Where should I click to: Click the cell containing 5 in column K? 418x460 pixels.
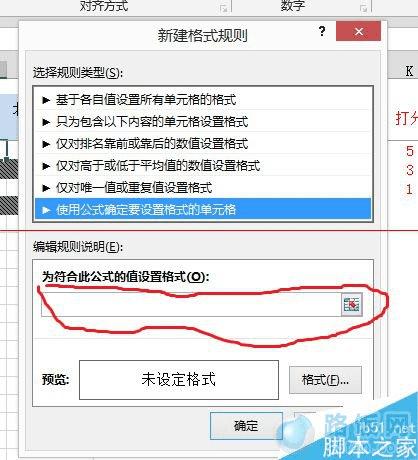coord(409,151)
